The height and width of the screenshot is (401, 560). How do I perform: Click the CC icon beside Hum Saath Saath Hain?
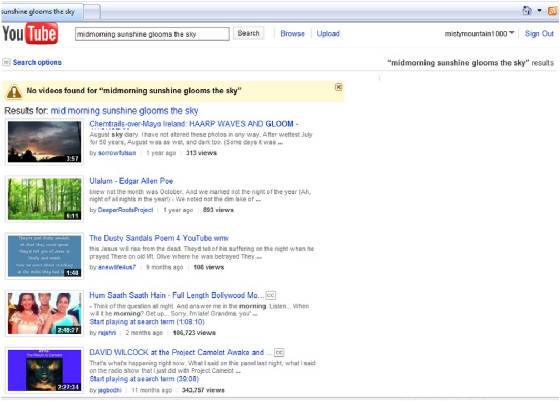271,296
